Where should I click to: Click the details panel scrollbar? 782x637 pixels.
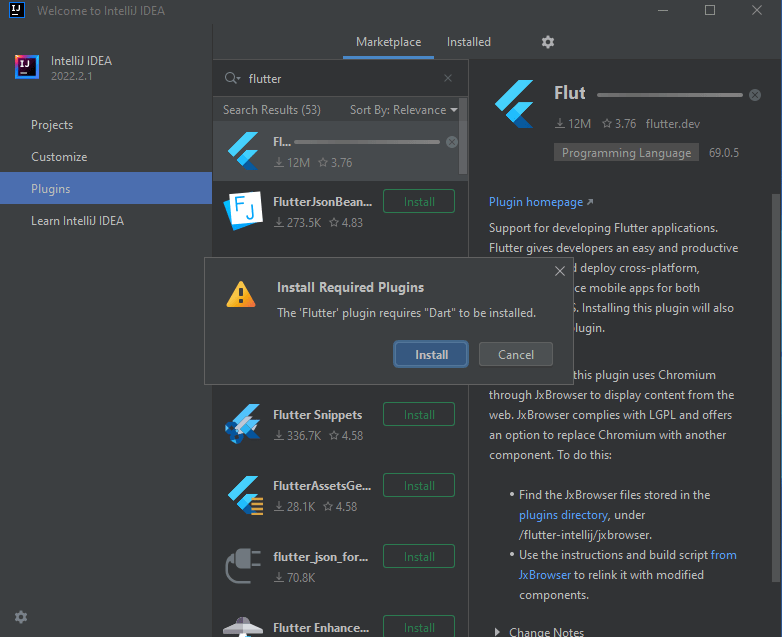tap(776, 388)
